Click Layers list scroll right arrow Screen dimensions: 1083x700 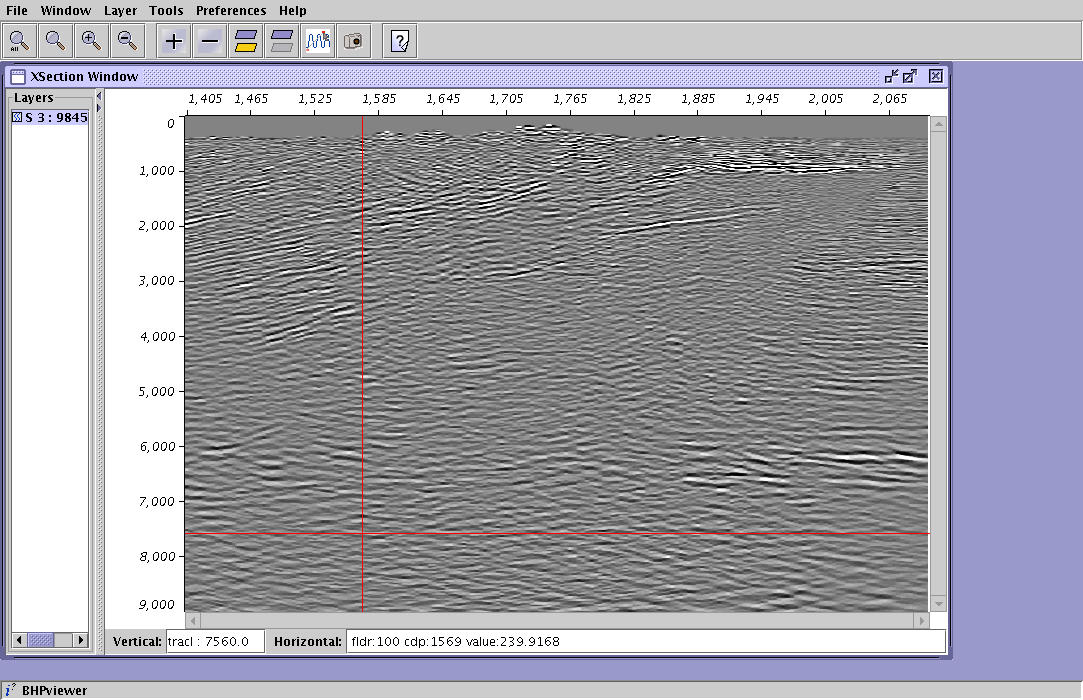[81, 640]
